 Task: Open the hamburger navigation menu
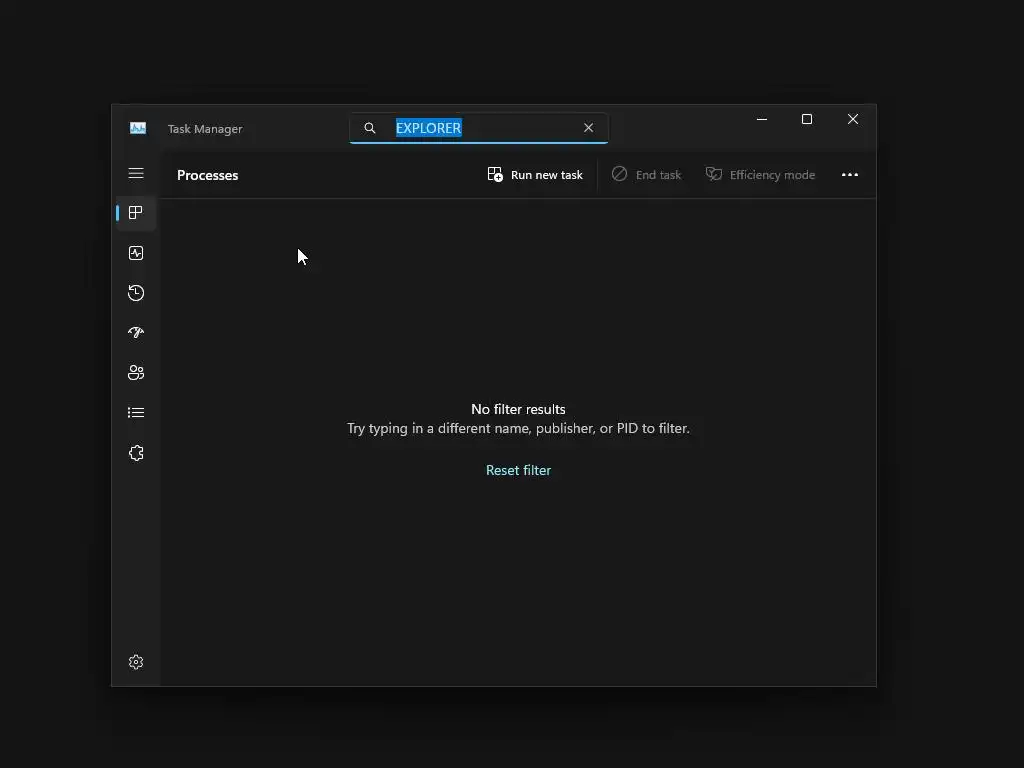tap(136, 173)
